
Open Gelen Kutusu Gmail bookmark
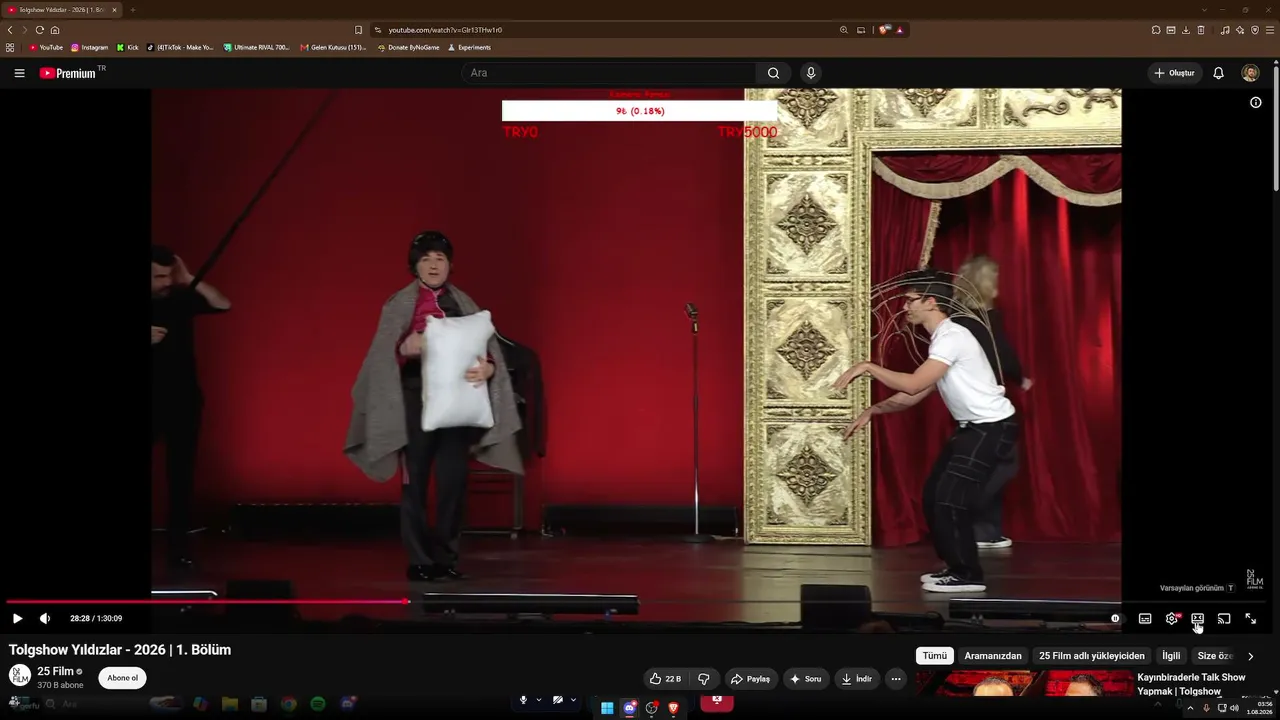click(334, 47)
